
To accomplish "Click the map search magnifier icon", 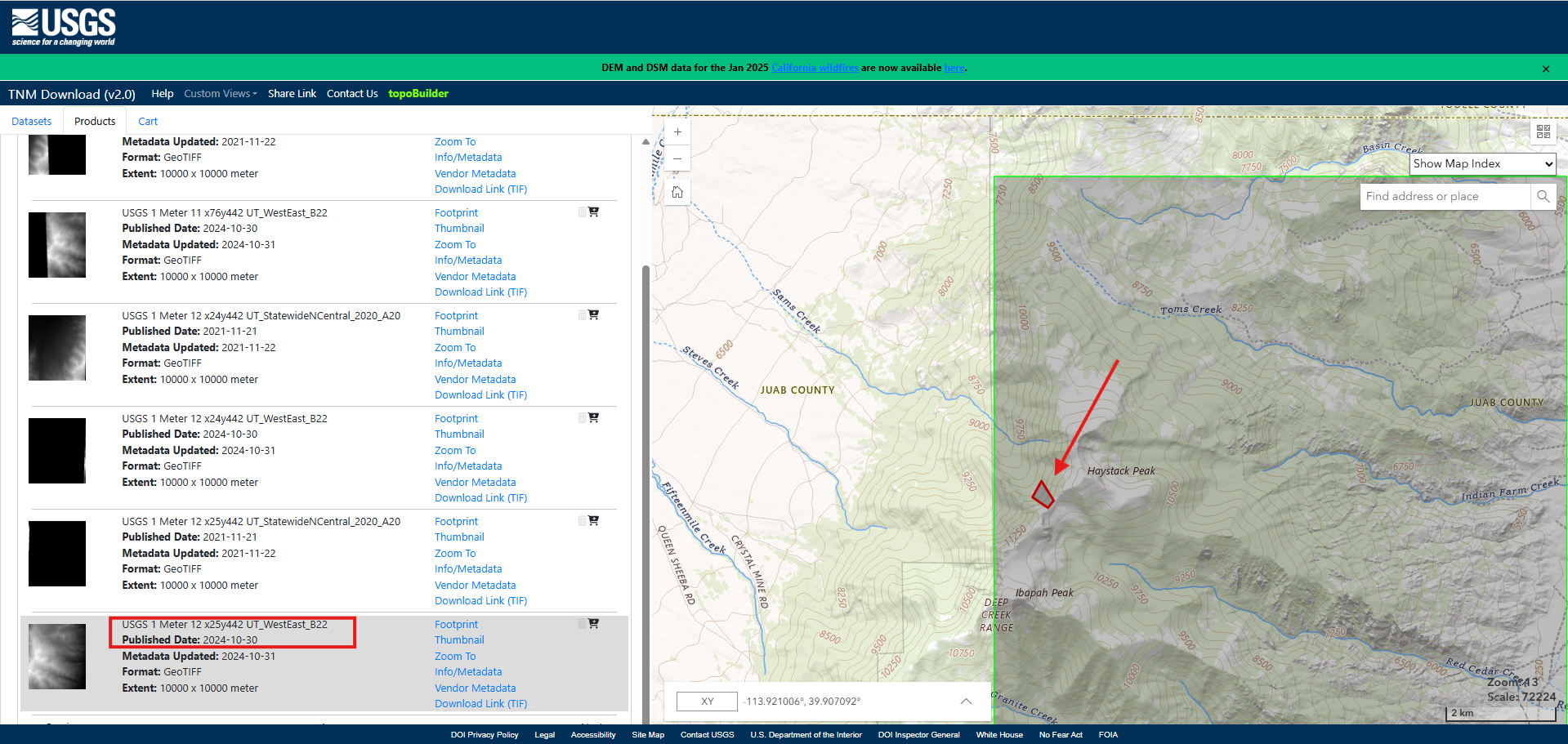I will (1543, 197).
